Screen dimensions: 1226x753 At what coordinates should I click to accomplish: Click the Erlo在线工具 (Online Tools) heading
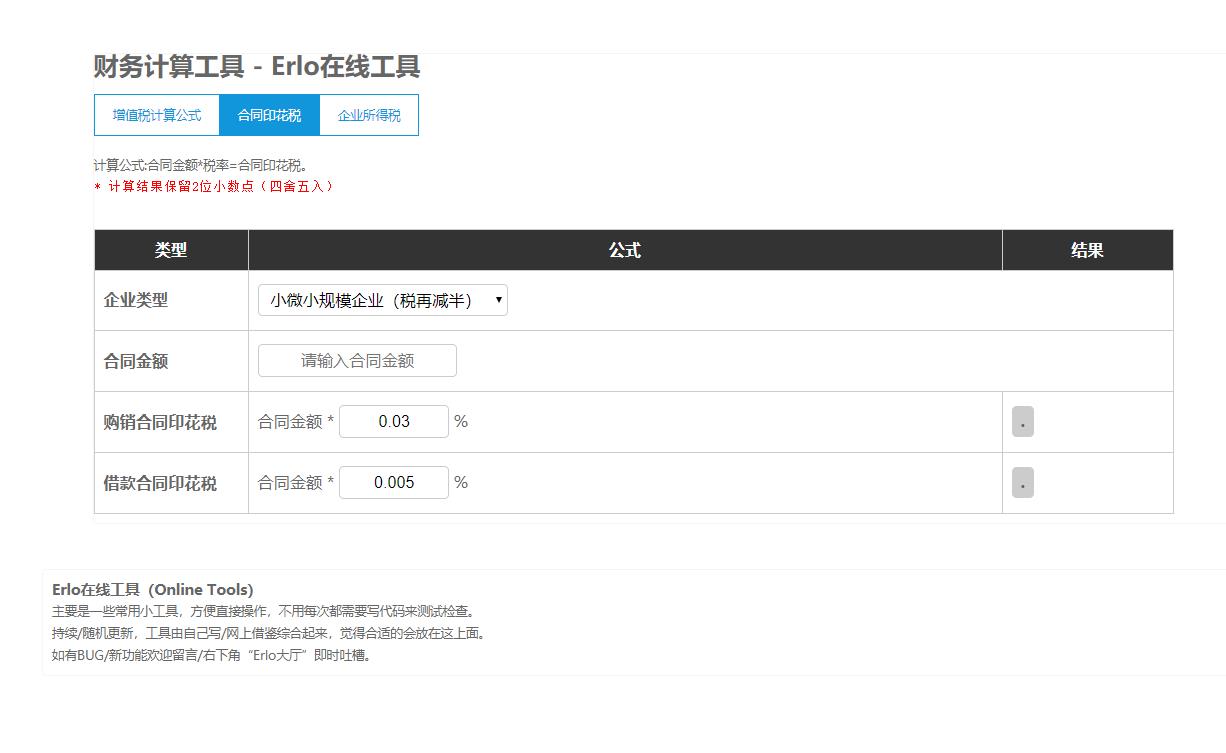(153, 589)
